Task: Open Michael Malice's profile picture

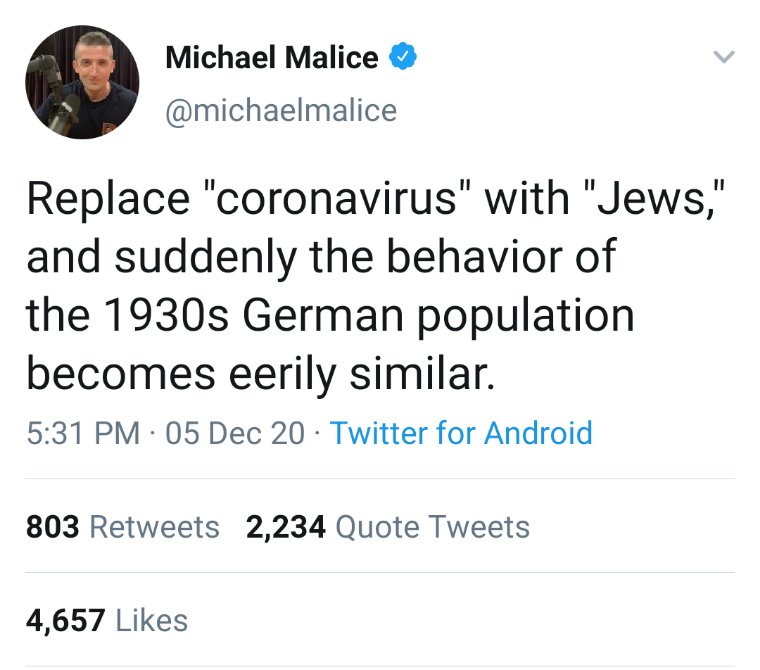Action: point(82,82)
